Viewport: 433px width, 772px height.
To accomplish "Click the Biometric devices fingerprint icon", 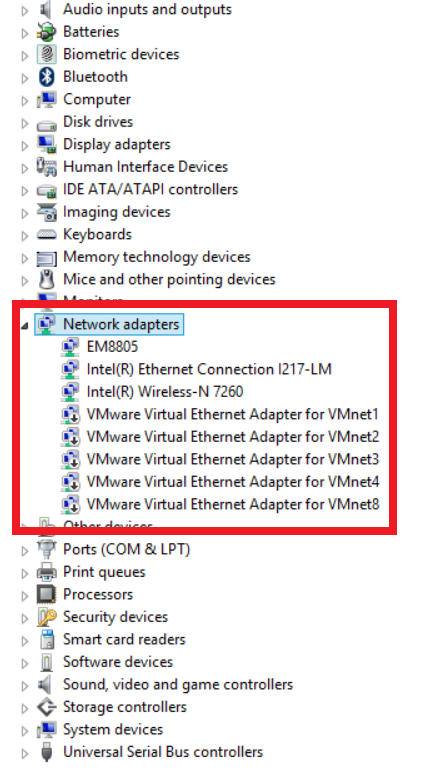I will point(46,54).
